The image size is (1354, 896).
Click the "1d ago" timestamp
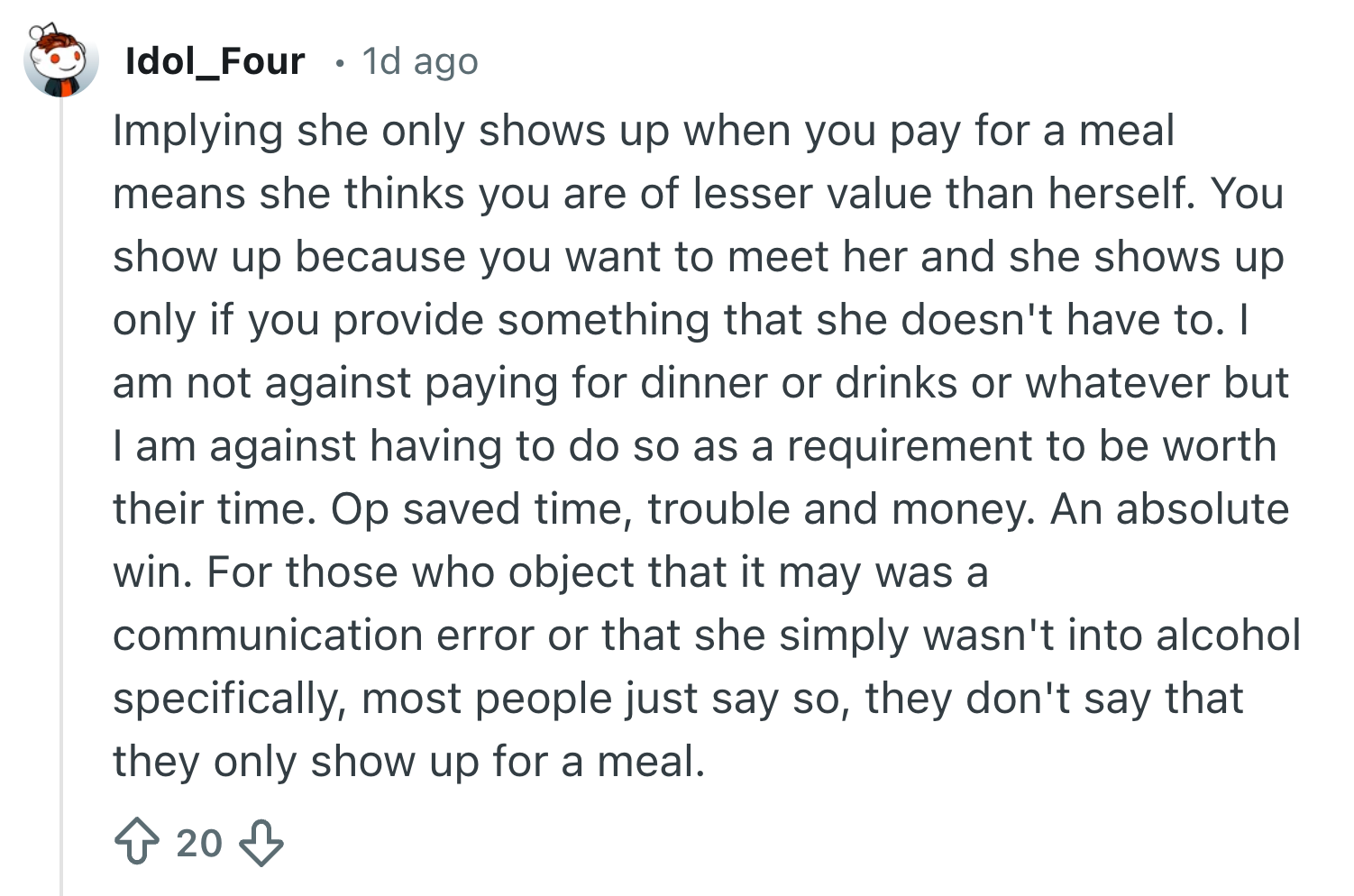click(420, 60)
